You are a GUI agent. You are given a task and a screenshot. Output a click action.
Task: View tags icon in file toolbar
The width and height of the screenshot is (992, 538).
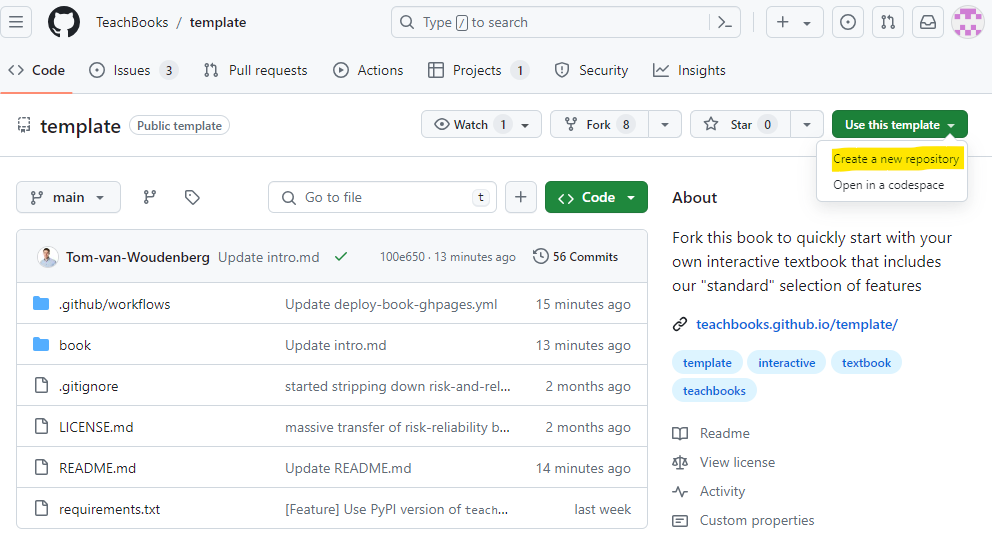(x=192, y=197)
